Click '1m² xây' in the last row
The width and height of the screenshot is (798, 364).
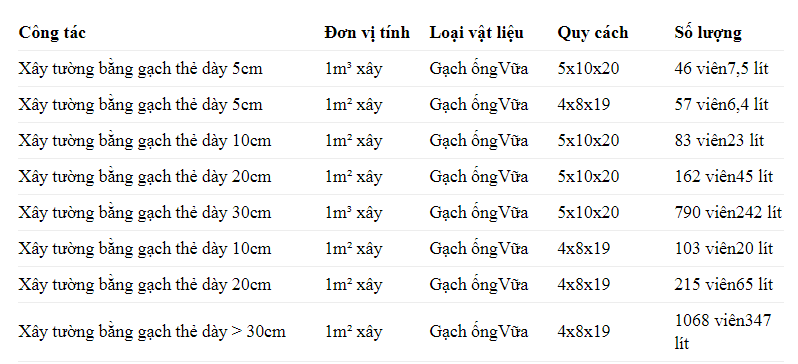[x=353, y=332]
